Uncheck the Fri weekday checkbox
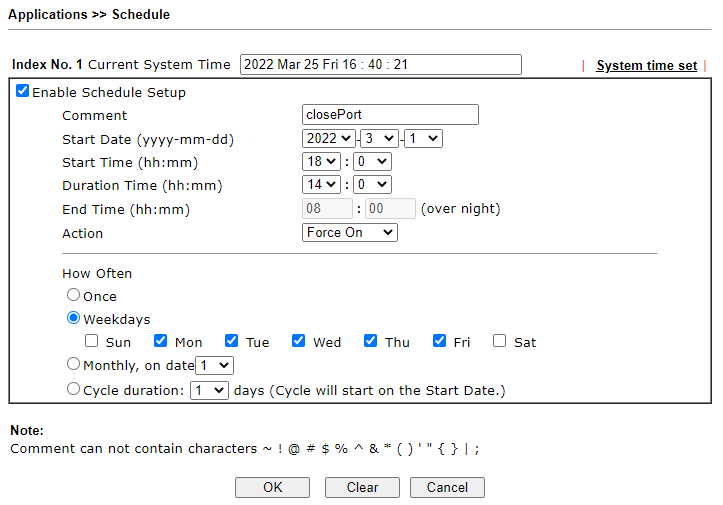The image size is (723, 505). click(439, 341)
